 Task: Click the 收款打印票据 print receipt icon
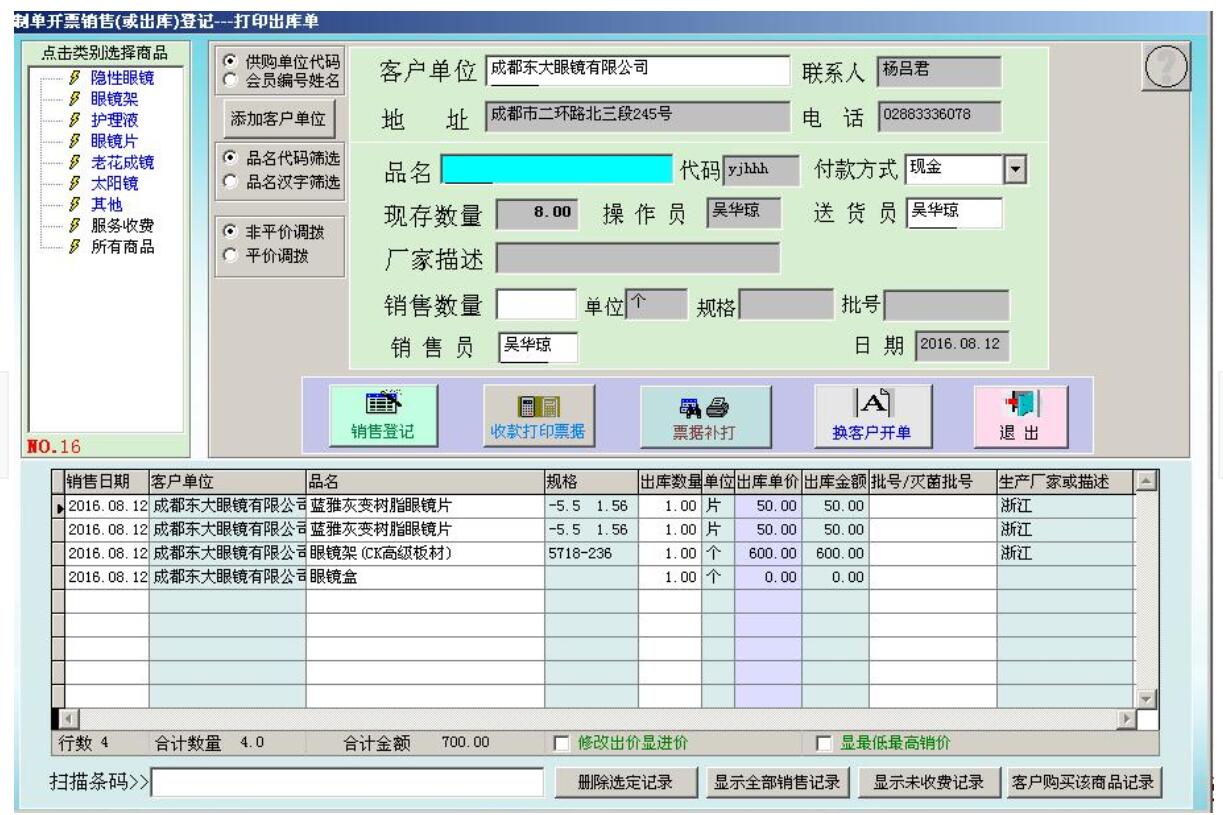click(531, 413)
